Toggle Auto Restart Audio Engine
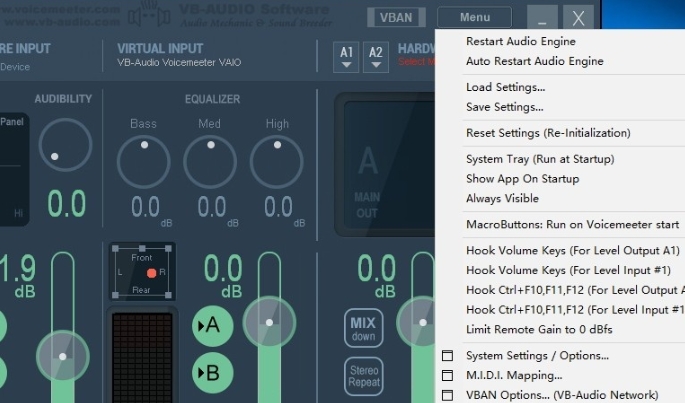The height and width of the screenshot is (403, 685). [535, 61]
